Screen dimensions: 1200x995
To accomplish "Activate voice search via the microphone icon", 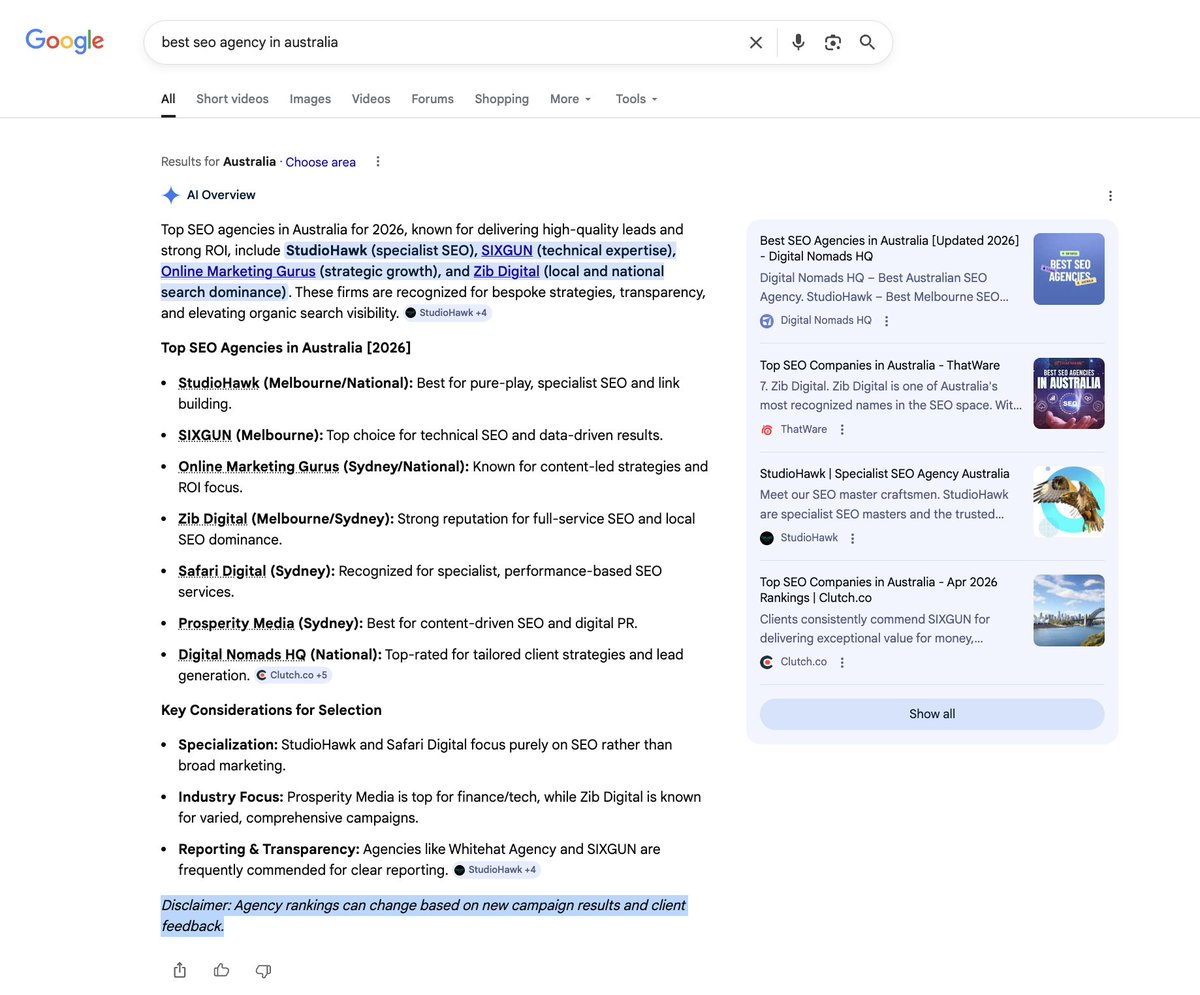I will [797, 42].
